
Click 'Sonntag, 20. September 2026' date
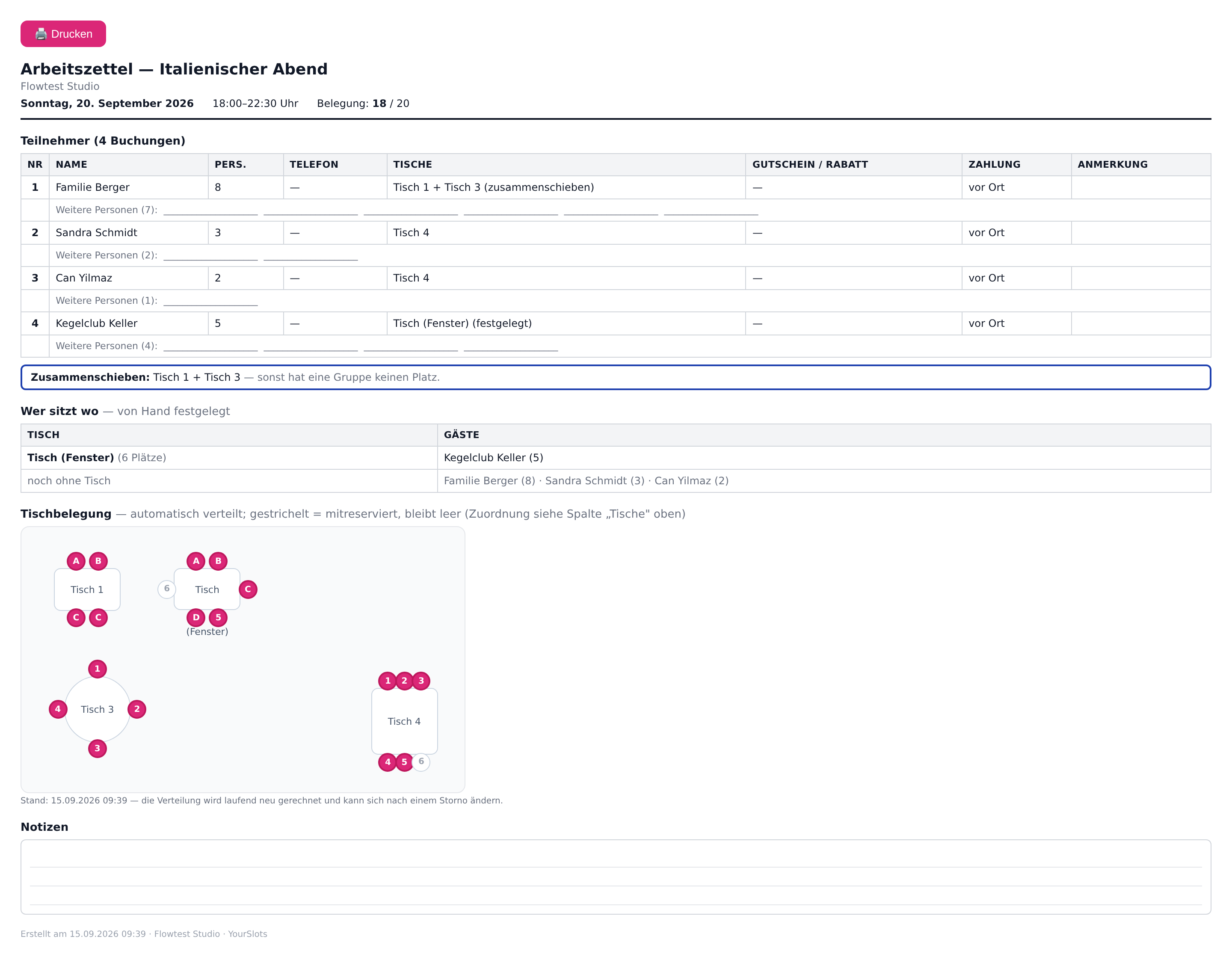coord(107,103)
